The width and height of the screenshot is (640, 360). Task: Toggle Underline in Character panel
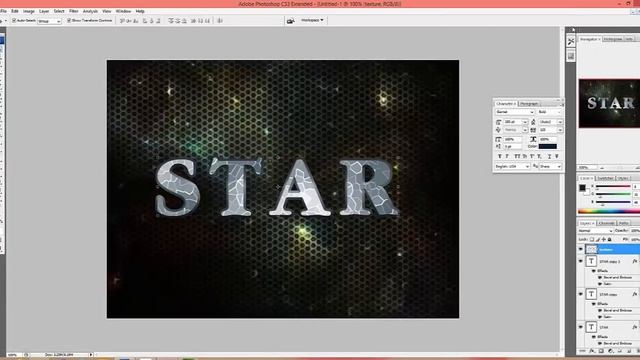point(549,156)
